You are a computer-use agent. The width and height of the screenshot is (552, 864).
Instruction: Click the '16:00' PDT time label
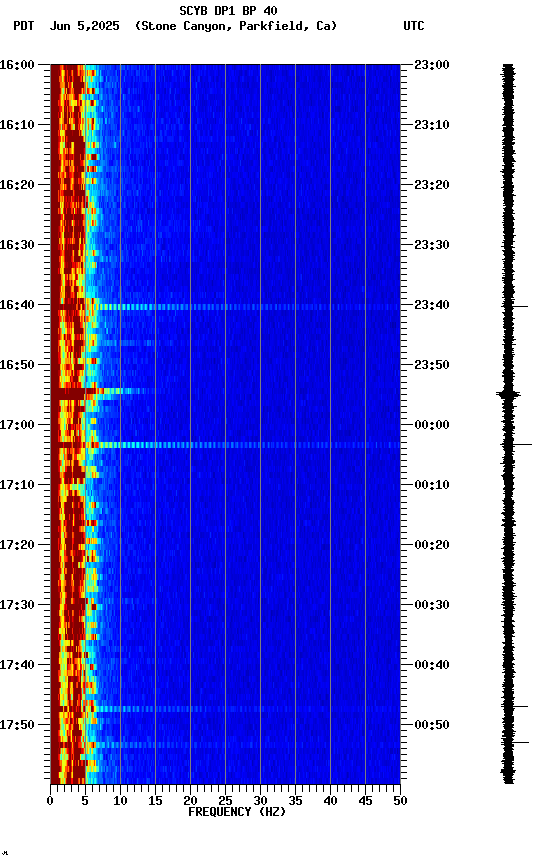coord(17,65)
